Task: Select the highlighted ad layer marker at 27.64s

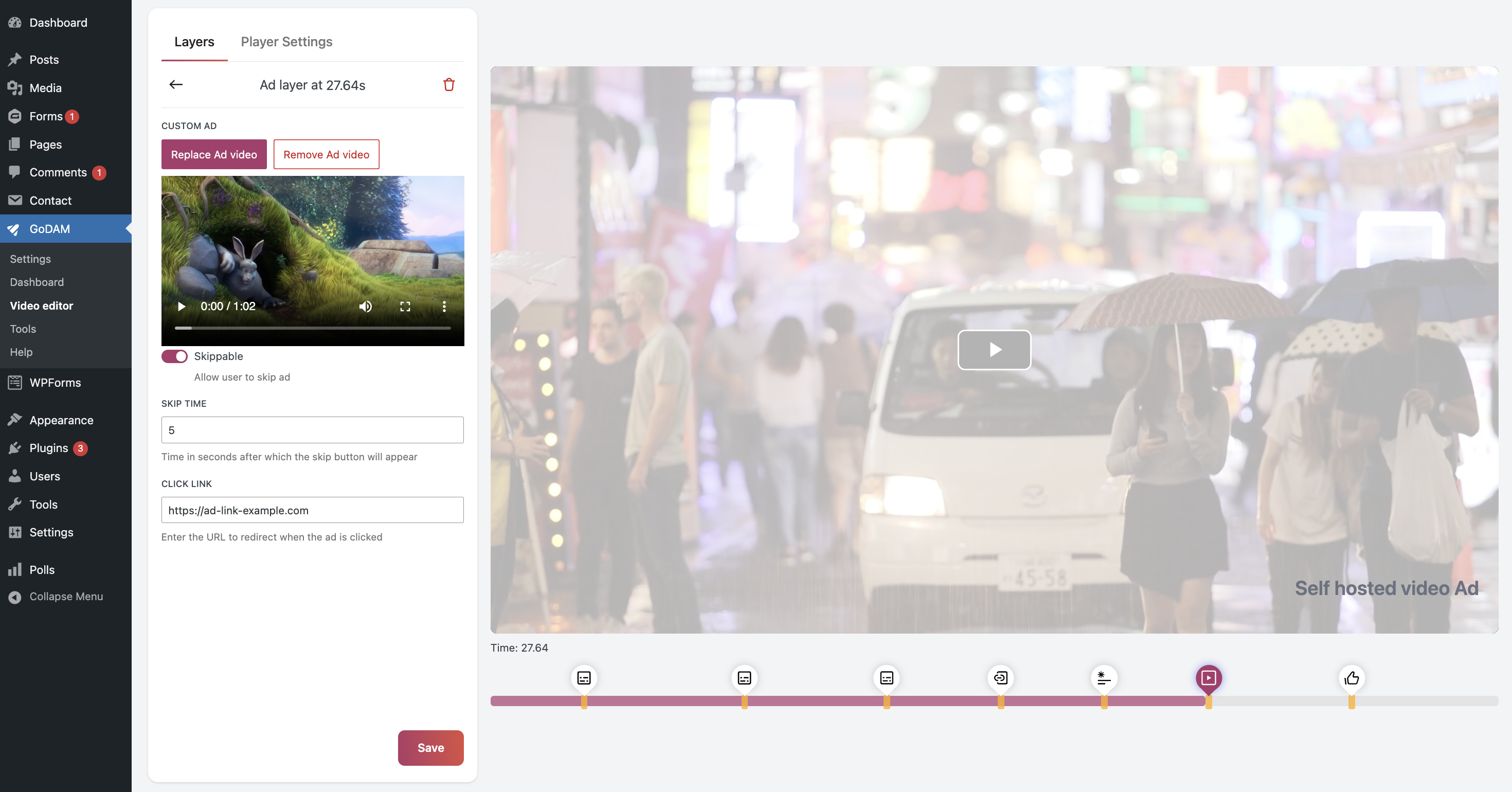Action: click(x=1209, y=678)
